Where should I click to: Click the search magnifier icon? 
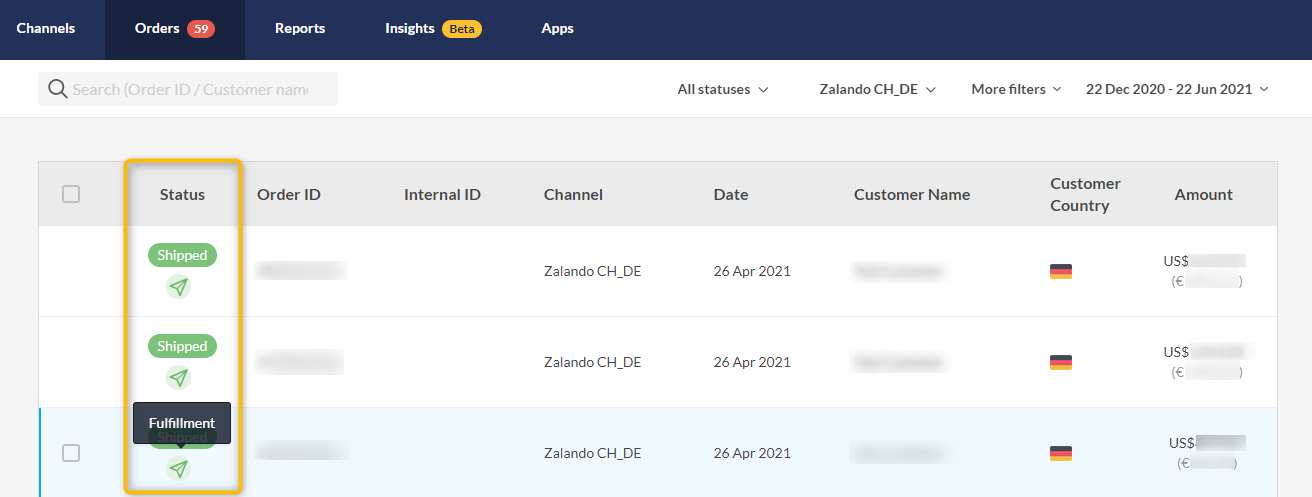(57, 89)
